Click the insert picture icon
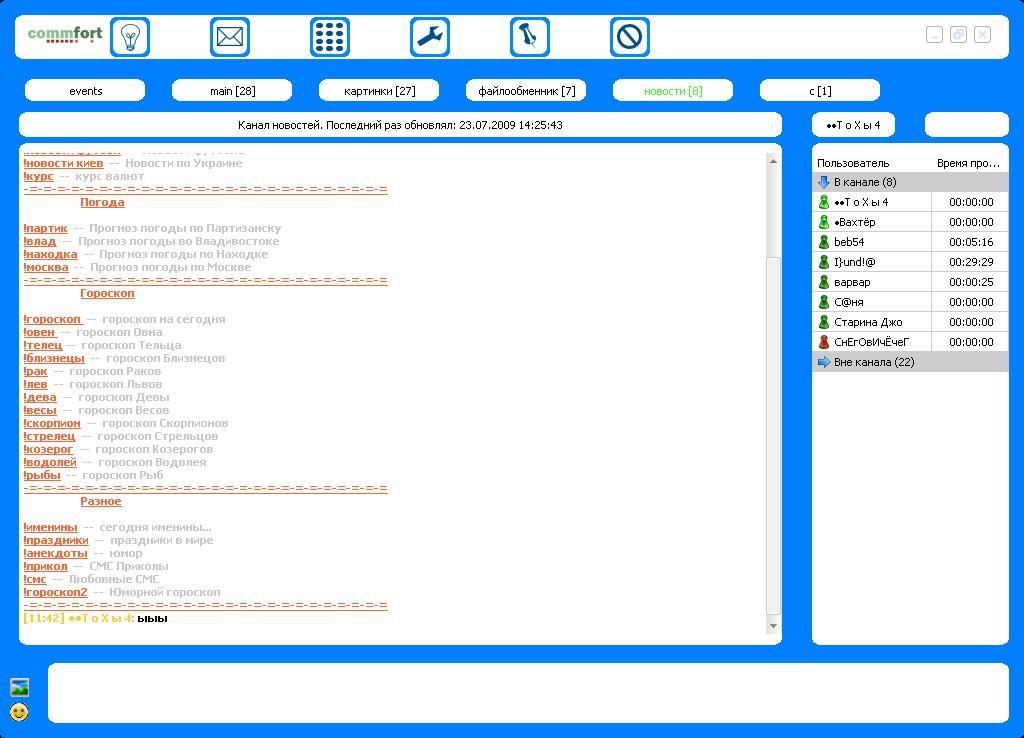This screenshot has height=738, width=1024. pos(19,687)
